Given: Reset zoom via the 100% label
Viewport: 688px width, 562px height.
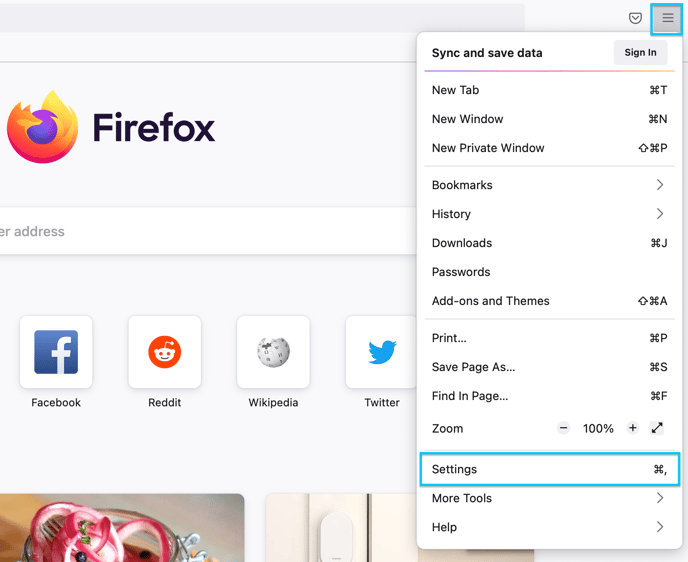Looking at the screenshot, I should tap(598, 428).
